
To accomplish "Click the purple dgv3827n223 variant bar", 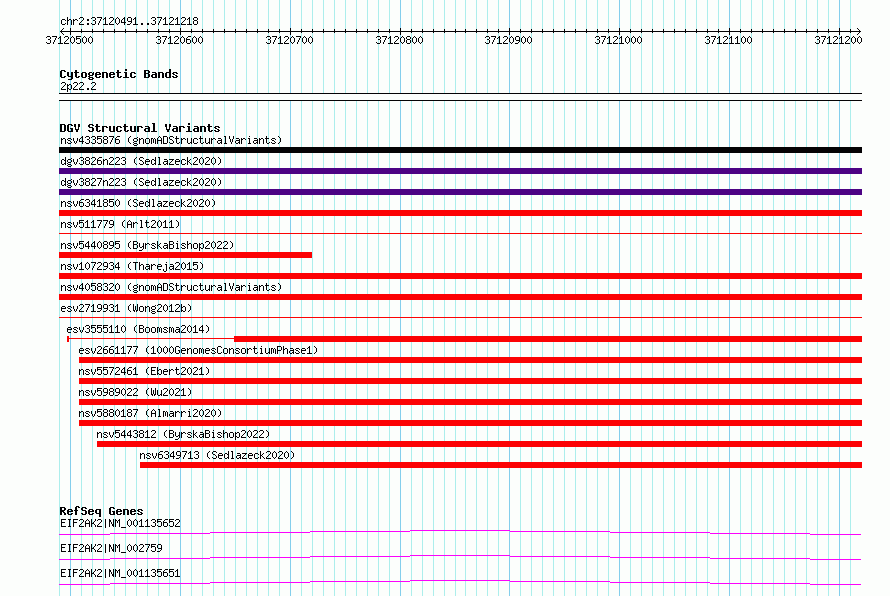I will (x=460, y=192).
